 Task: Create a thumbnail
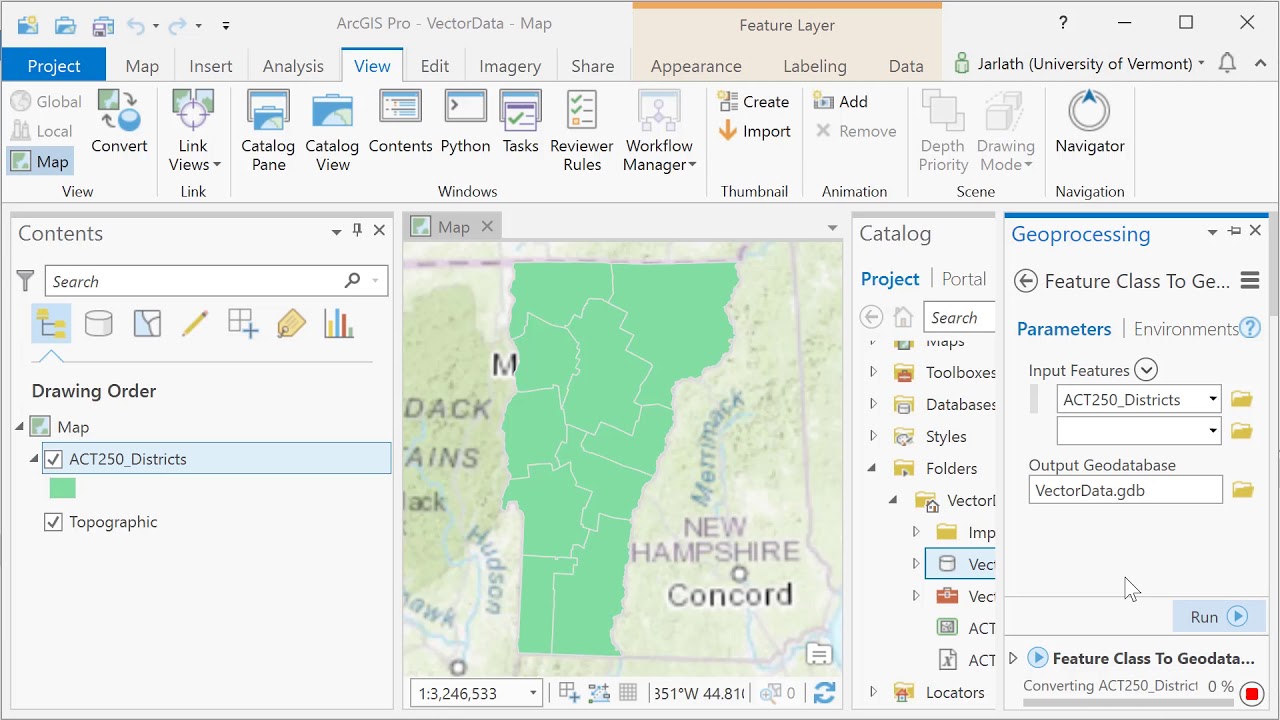(x=754, y=102)
